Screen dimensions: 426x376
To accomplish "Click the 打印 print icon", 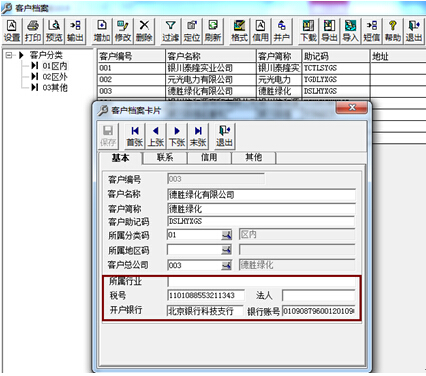I will pos(33,31).
